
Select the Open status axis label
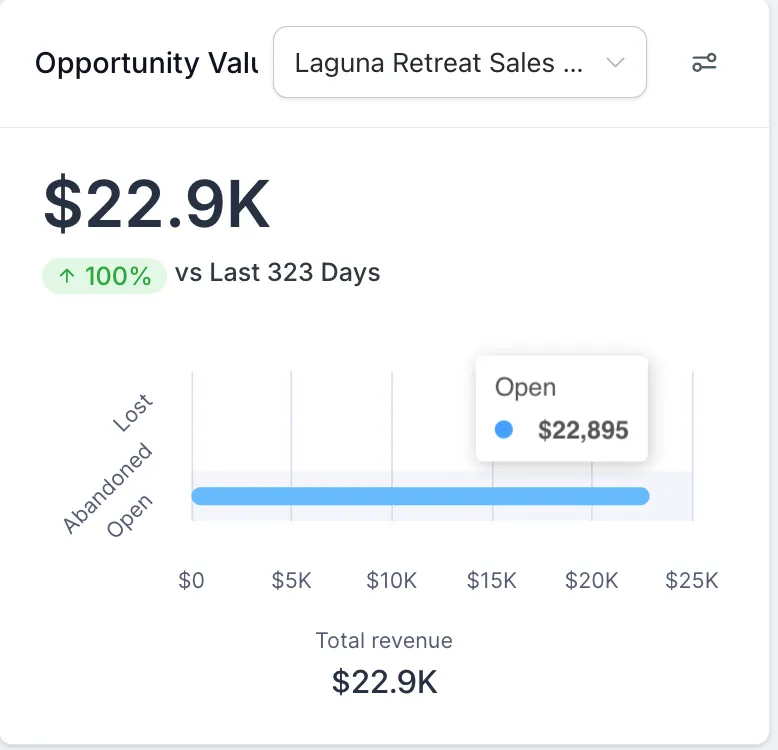(x=130, y=515)
